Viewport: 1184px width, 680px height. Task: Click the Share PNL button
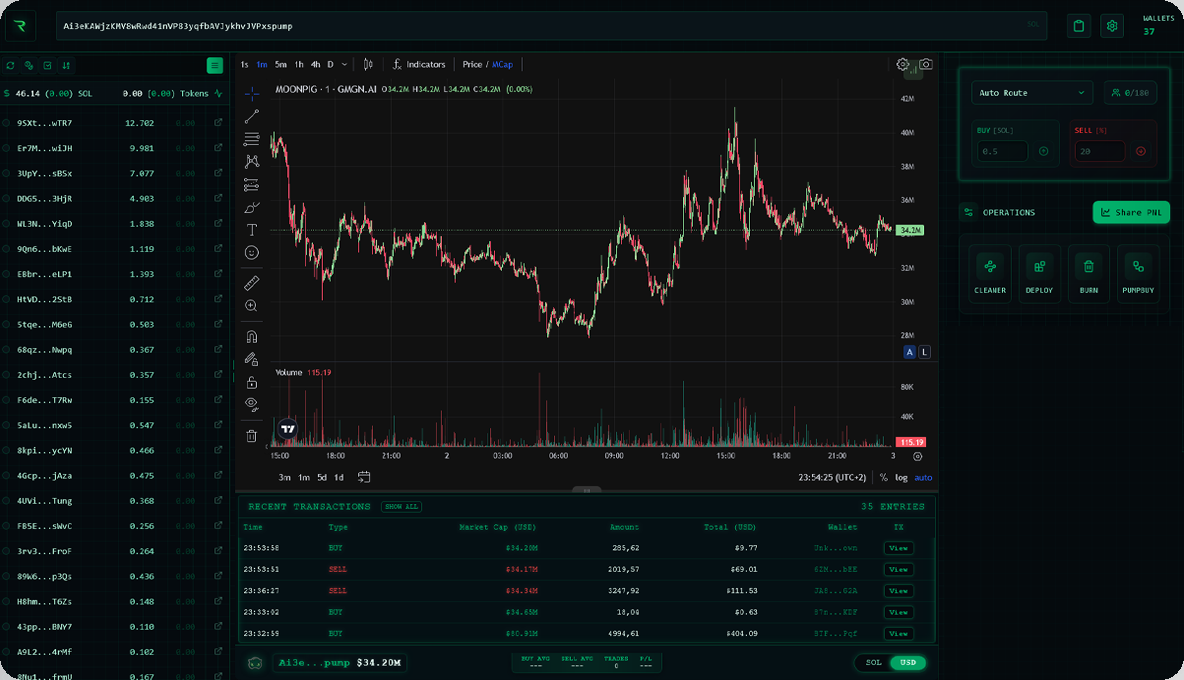coord(1131,212)
